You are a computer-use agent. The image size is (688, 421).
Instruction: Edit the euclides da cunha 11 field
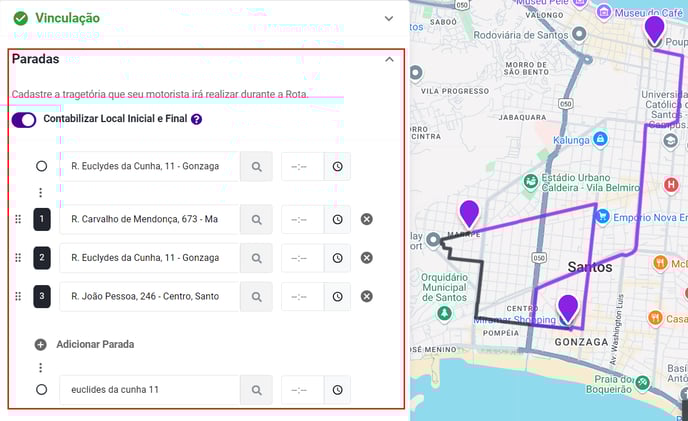[150, 389]
